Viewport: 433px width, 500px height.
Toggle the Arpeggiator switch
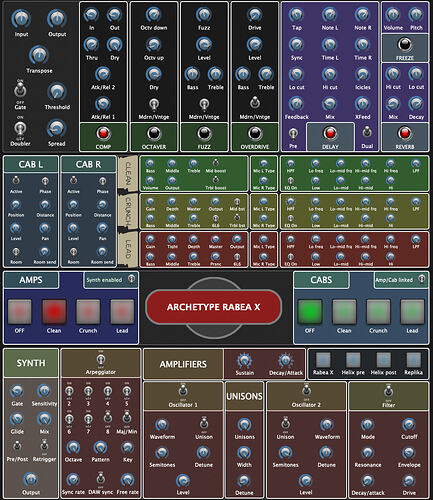(x=101, y=360)
